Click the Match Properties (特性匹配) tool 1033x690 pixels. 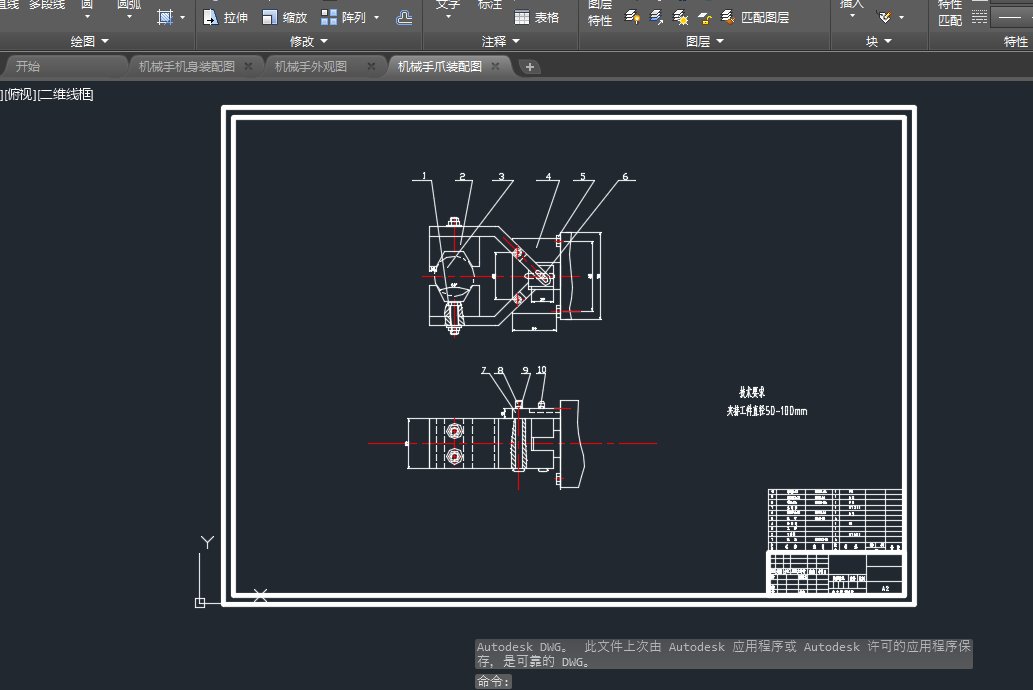(x=950, y=13)
